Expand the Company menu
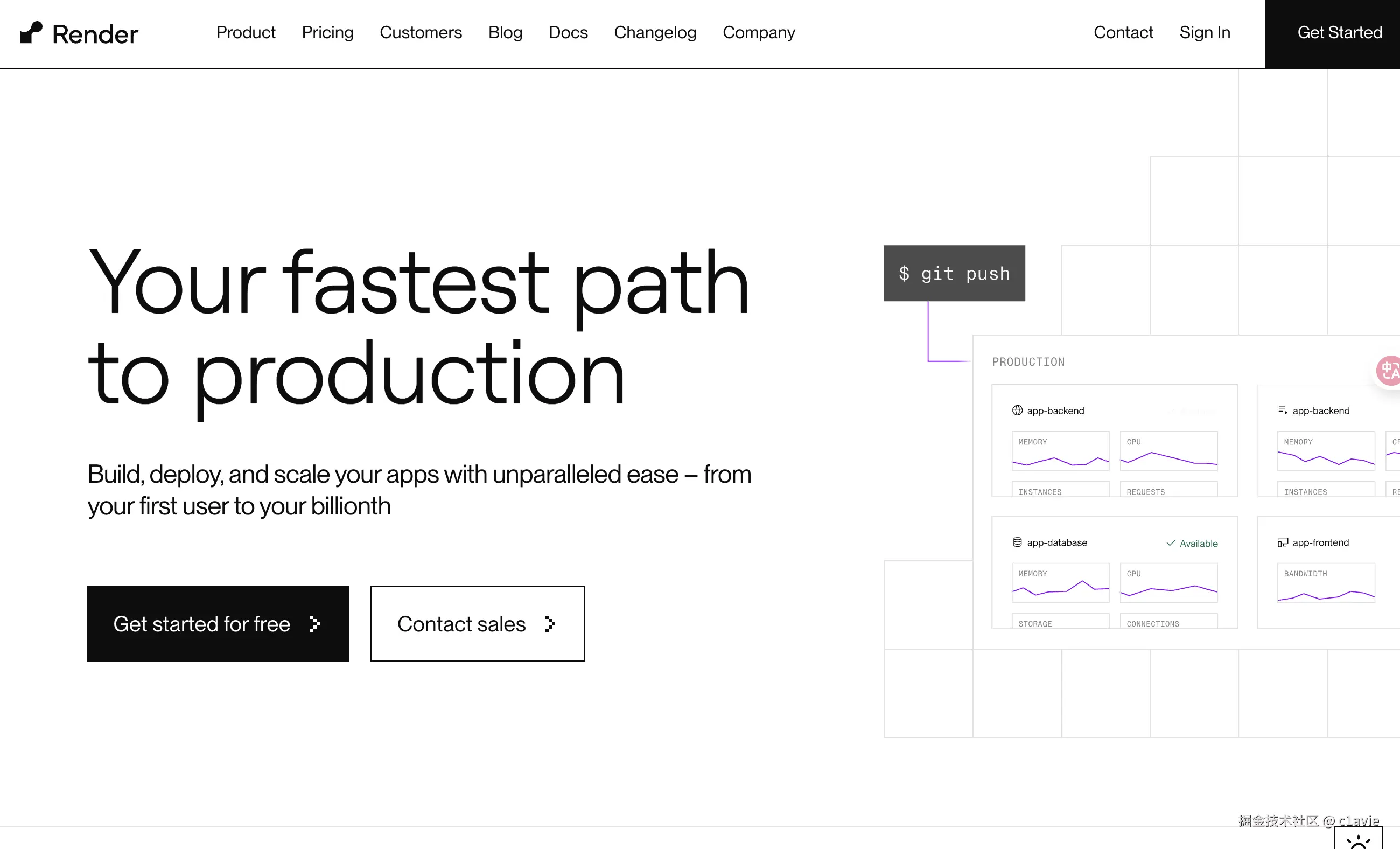The height and width of the screenshot is (849, 1400). pos(759,32)
